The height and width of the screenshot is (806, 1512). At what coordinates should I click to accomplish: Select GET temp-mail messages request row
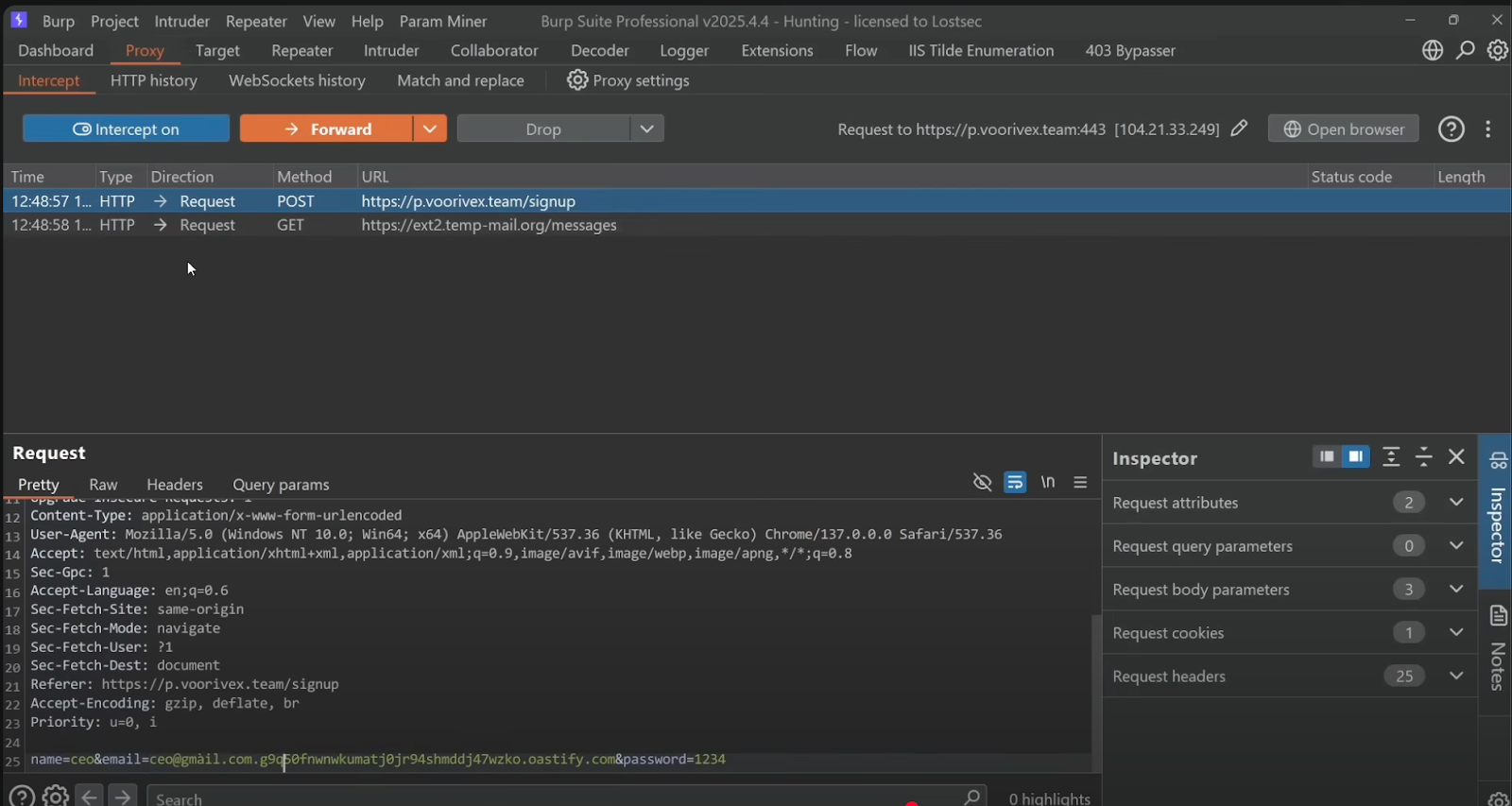tap(756, 225)
